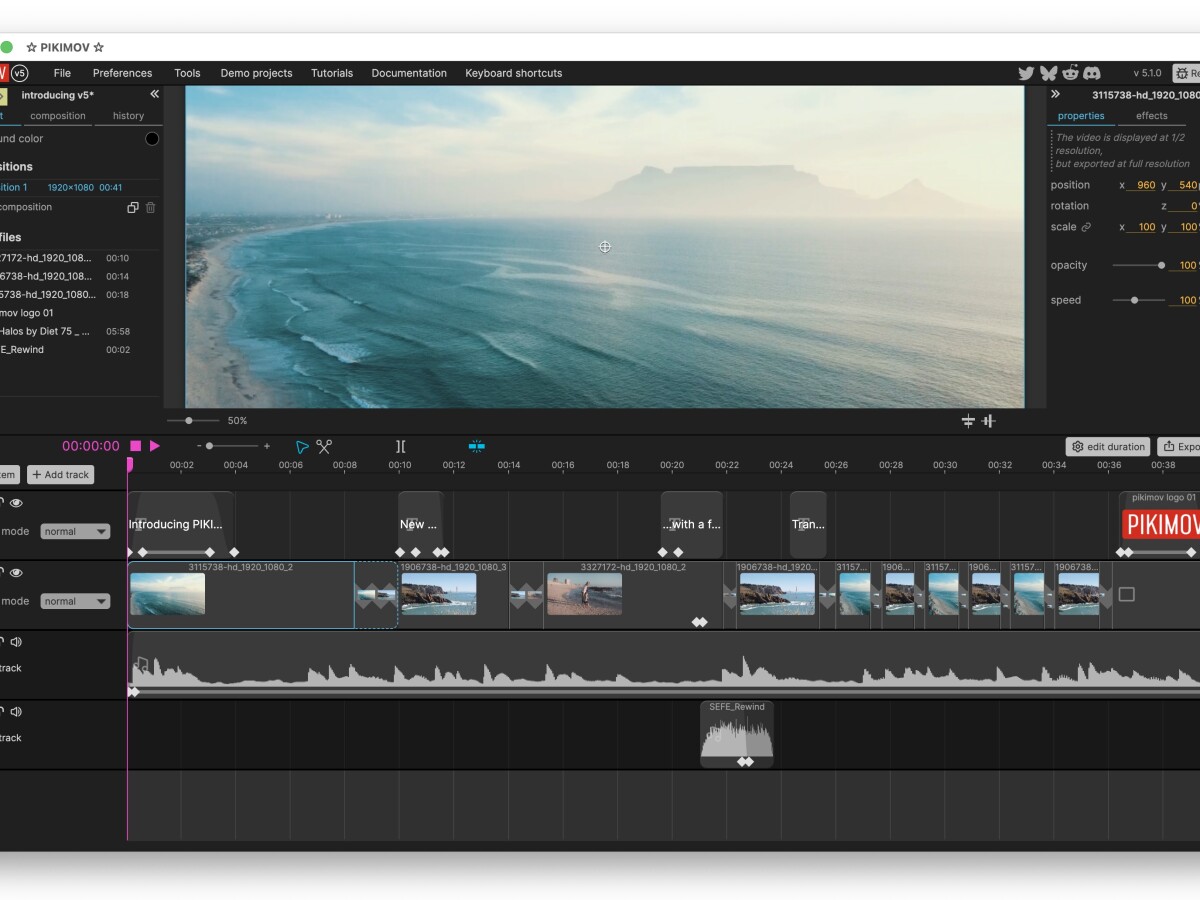This screenshot has width=1200, height=900.
Task: Switch to the effects tab
Action: [1151, 116]
